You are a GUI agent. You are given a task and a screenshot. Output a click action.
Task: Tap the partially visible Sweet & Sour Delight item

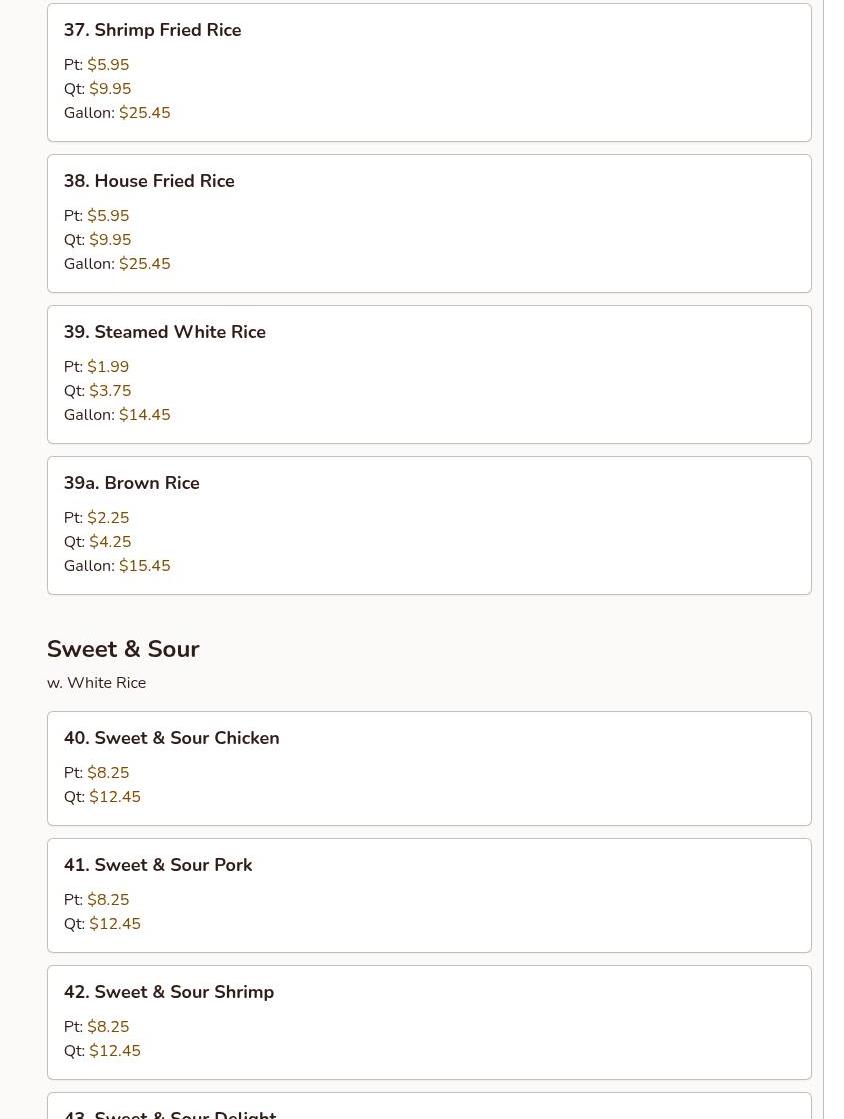tap(170, 1112)
